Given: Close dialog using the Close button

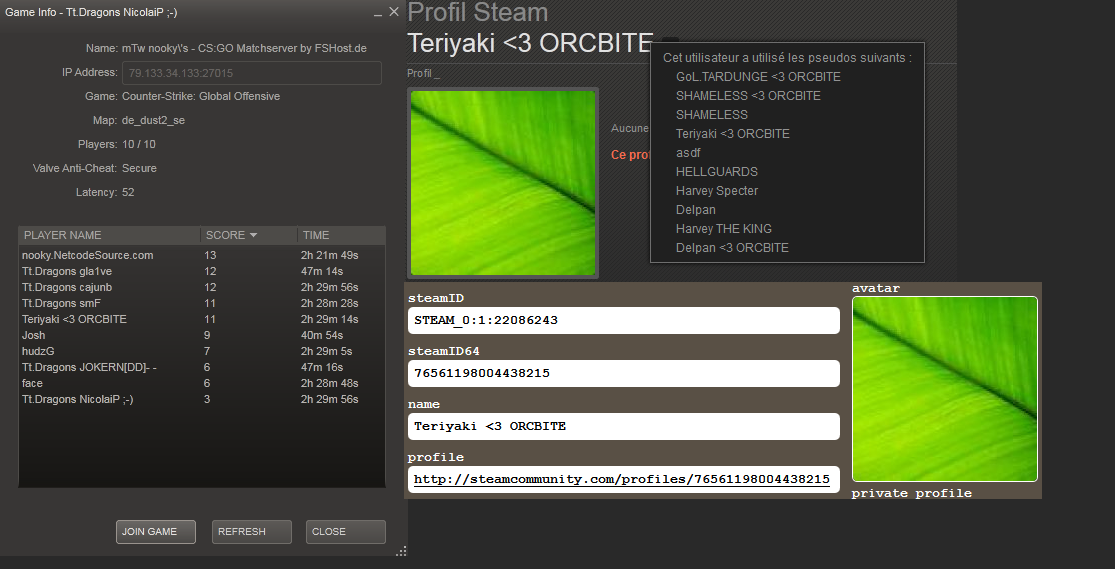Looking at the screenshot, I should [x=345, y=532].
